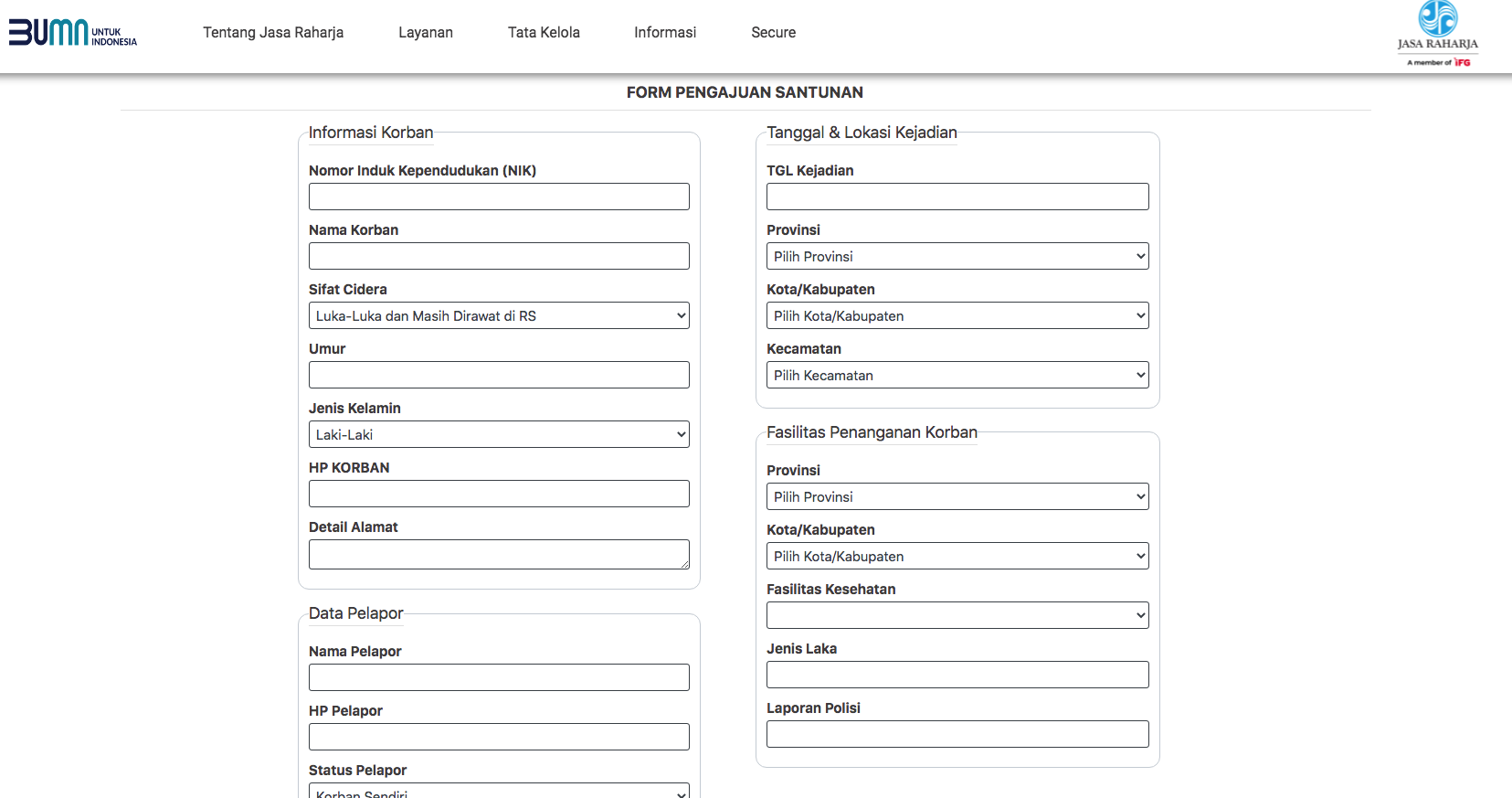1512x798 pixels.
Task: Click the Laporan Polisi input field
Action: (x=957, y=734)
